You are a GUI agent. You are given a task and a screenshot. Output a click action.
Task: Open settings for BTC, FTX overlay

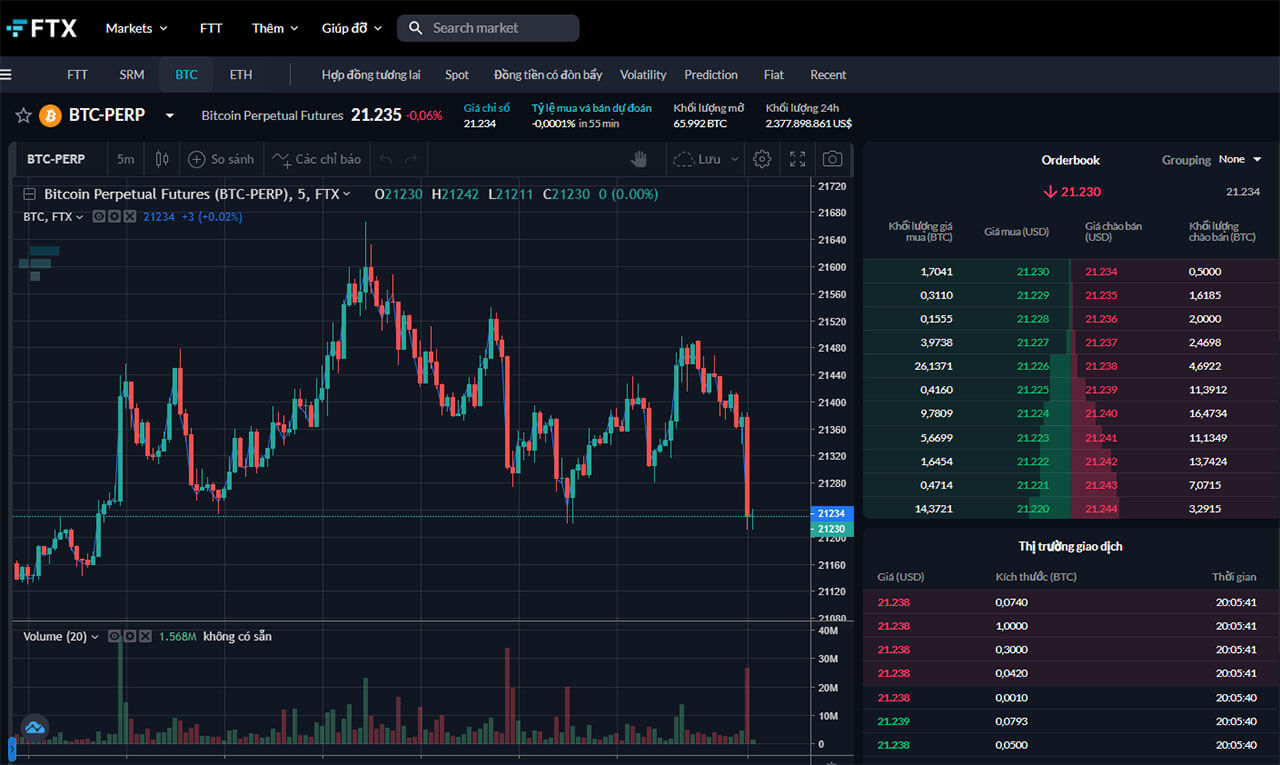115,216
